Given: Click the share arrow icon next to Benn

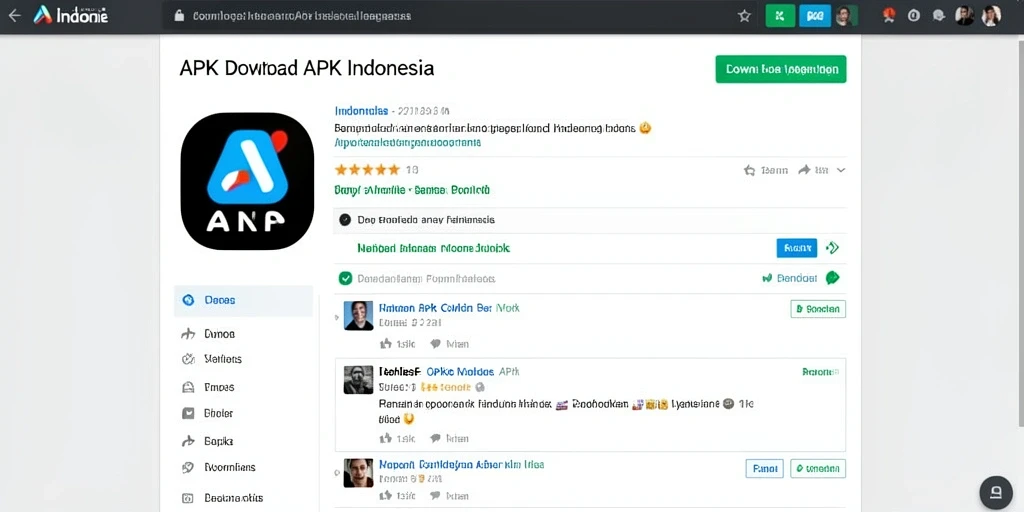Looking at the screenshot, I should tap(803, 170).
